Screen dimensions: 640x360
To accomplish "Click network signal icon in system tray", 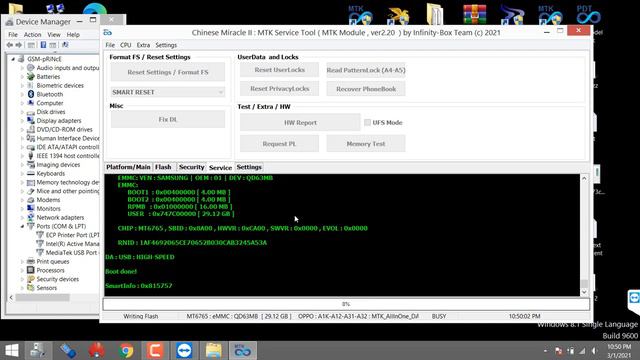I will coord(582,351).
